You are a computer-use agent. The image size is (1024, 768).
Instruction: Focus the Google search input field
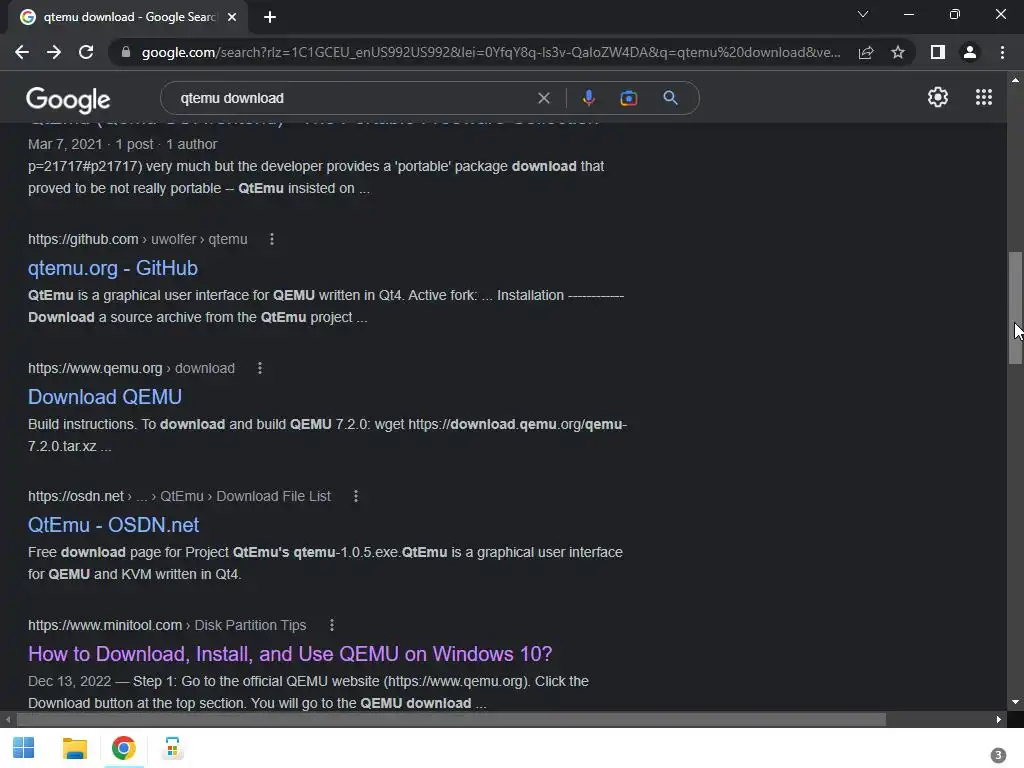(x=353, y=98)
